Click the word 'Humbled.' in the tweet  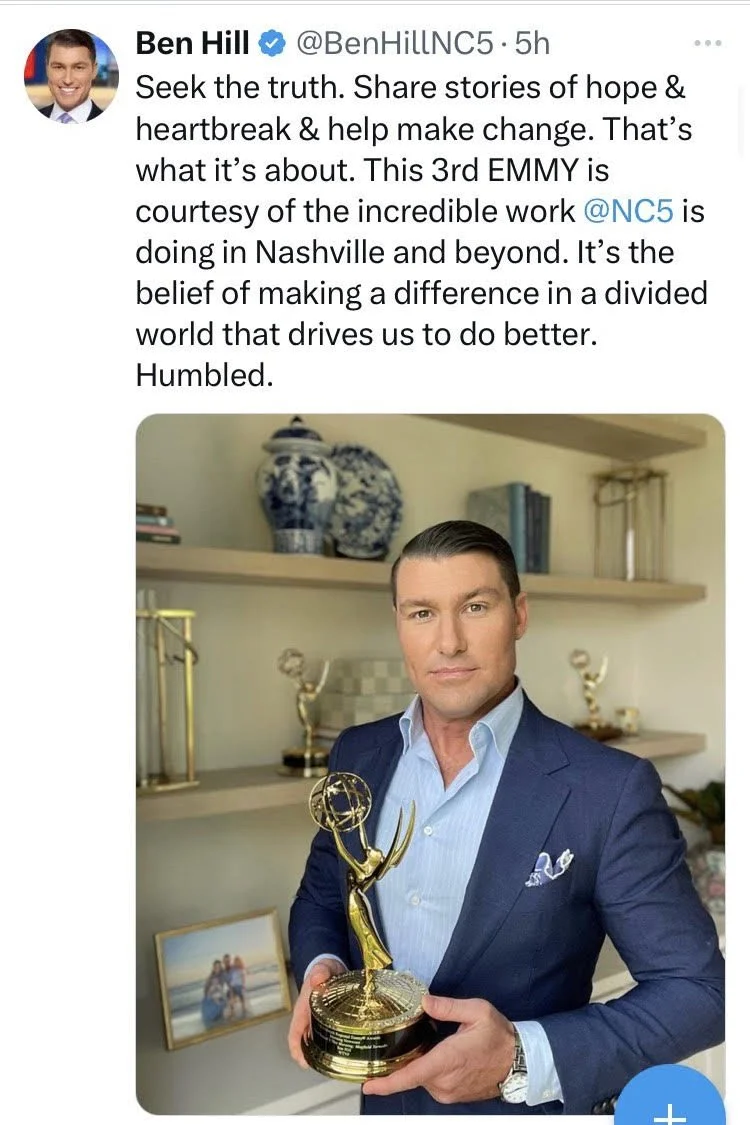(x=205, y=375)
